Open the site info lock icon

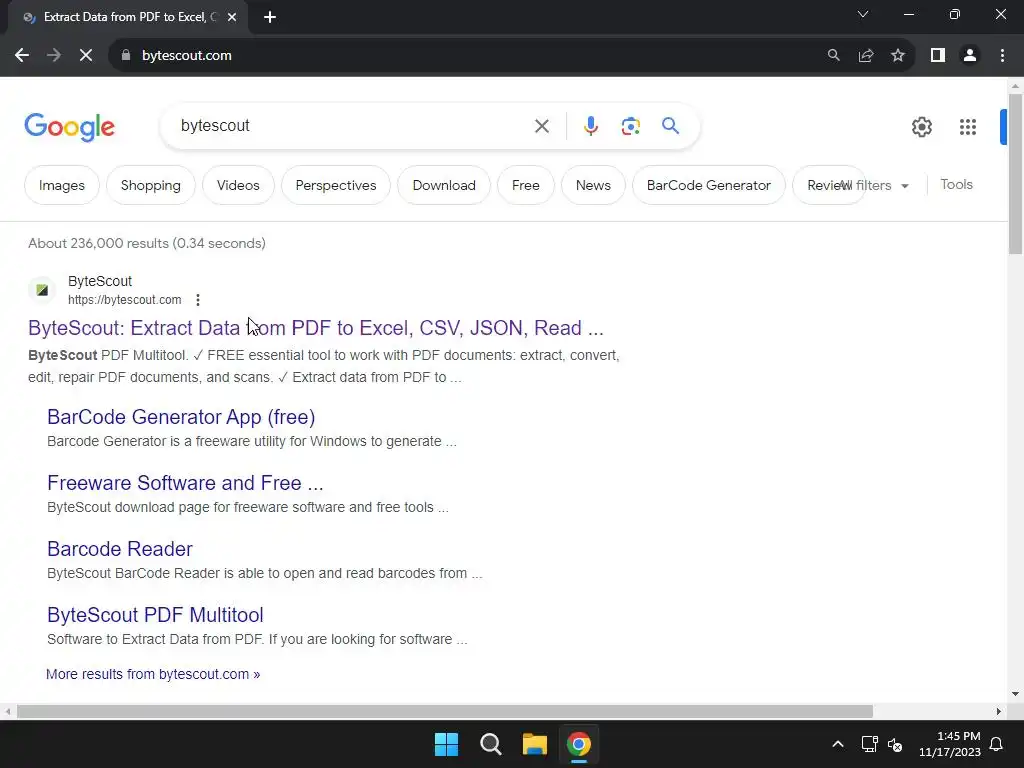click(x=125, y=56)
